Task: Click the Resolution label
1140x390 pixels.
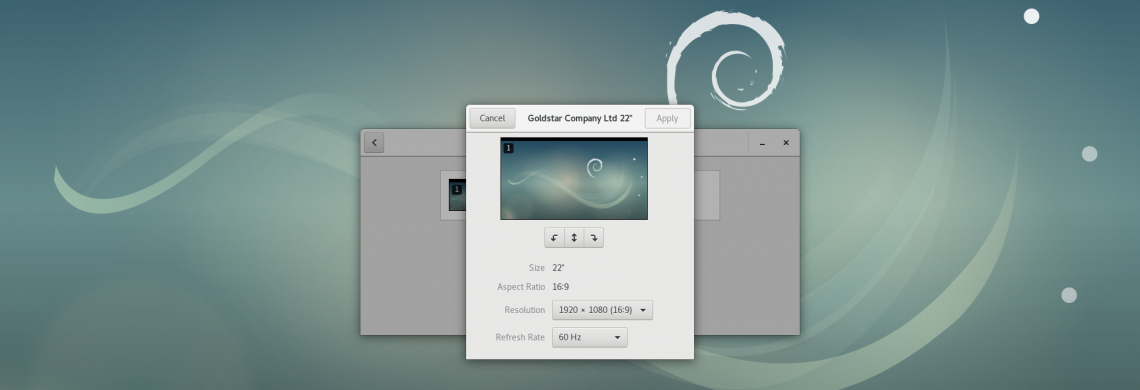Action: (x=524, y=310)
